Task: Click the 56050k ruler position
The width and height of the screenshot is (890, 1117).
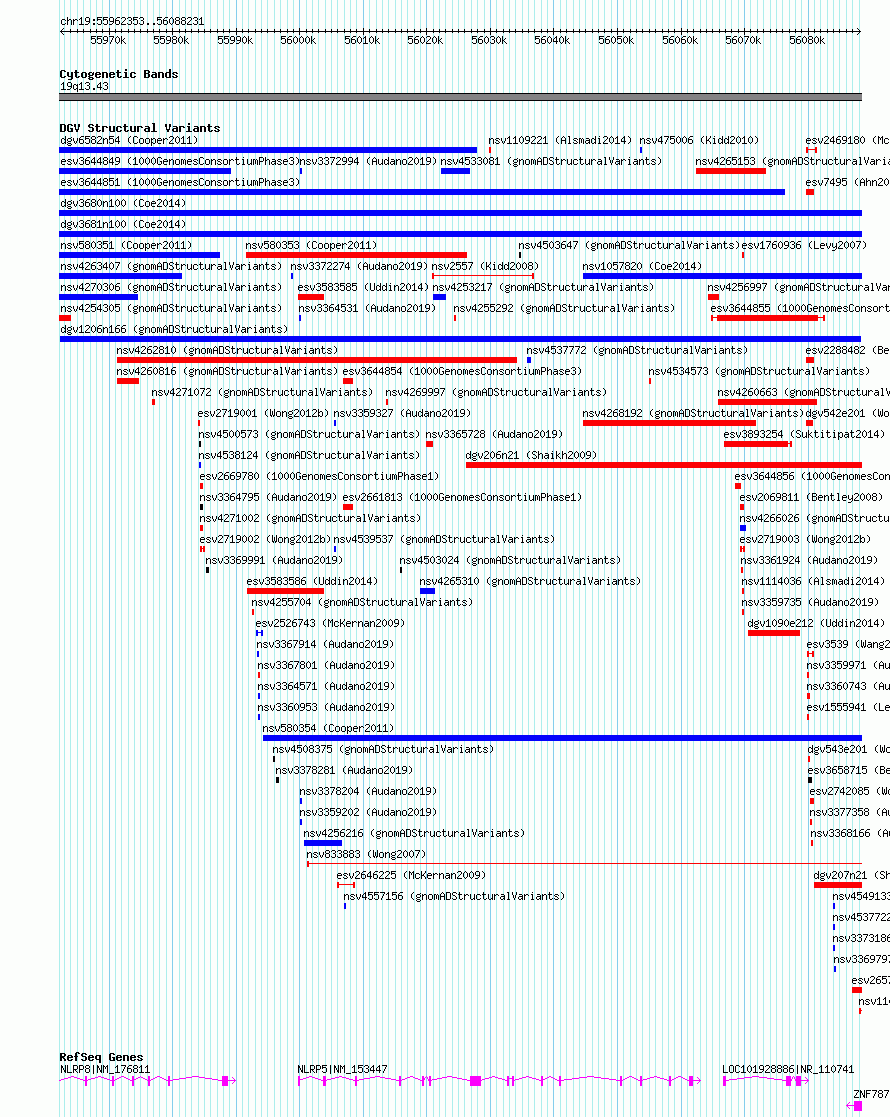Action: [x=616, y=41]
